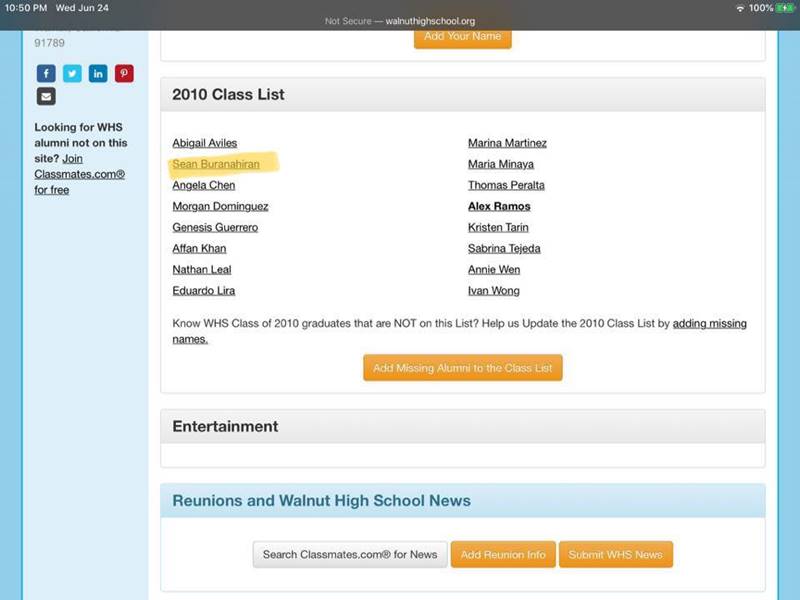Click Search Classmates.com for News button
The image size is (800, 600).
pyautogui.click(x=349, y=554)
